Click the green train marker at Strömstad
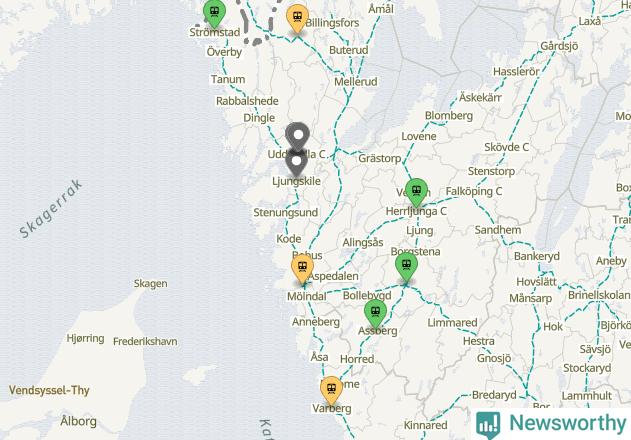The width and height of the screenshot is (631, 440). click(214, 13)
